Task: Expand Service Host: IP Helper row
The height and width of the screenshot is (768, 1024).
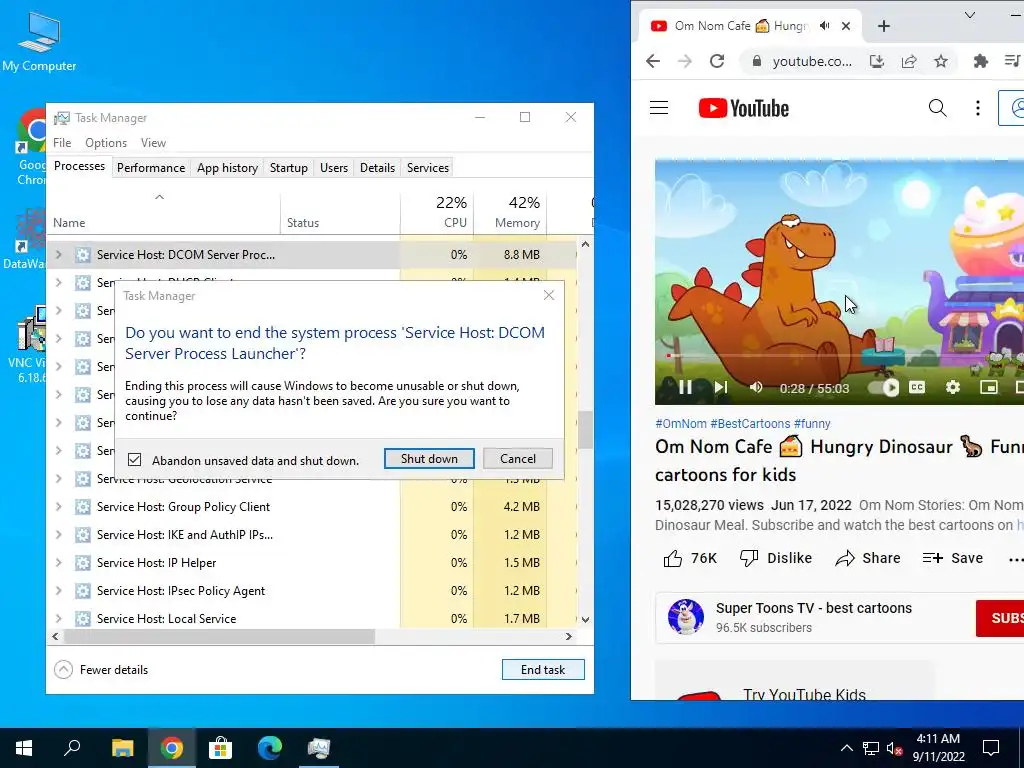Action: (59, 563)
